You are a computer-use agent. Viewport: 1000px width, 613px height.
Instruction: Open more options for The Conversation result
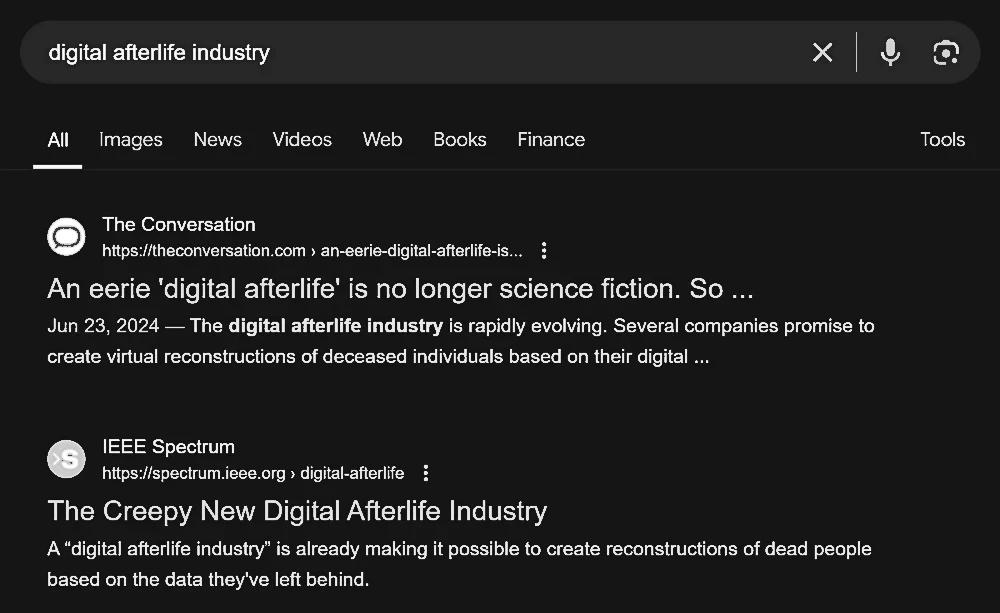(544, 251)
